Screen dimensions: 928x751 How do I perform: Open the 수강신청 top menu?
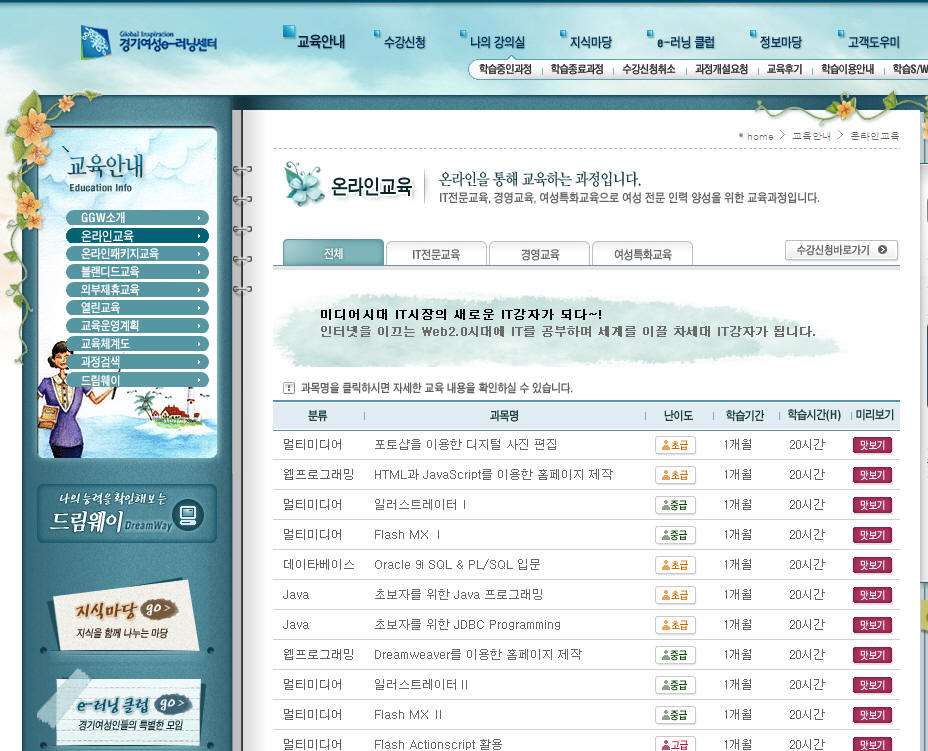coord(404,42)
